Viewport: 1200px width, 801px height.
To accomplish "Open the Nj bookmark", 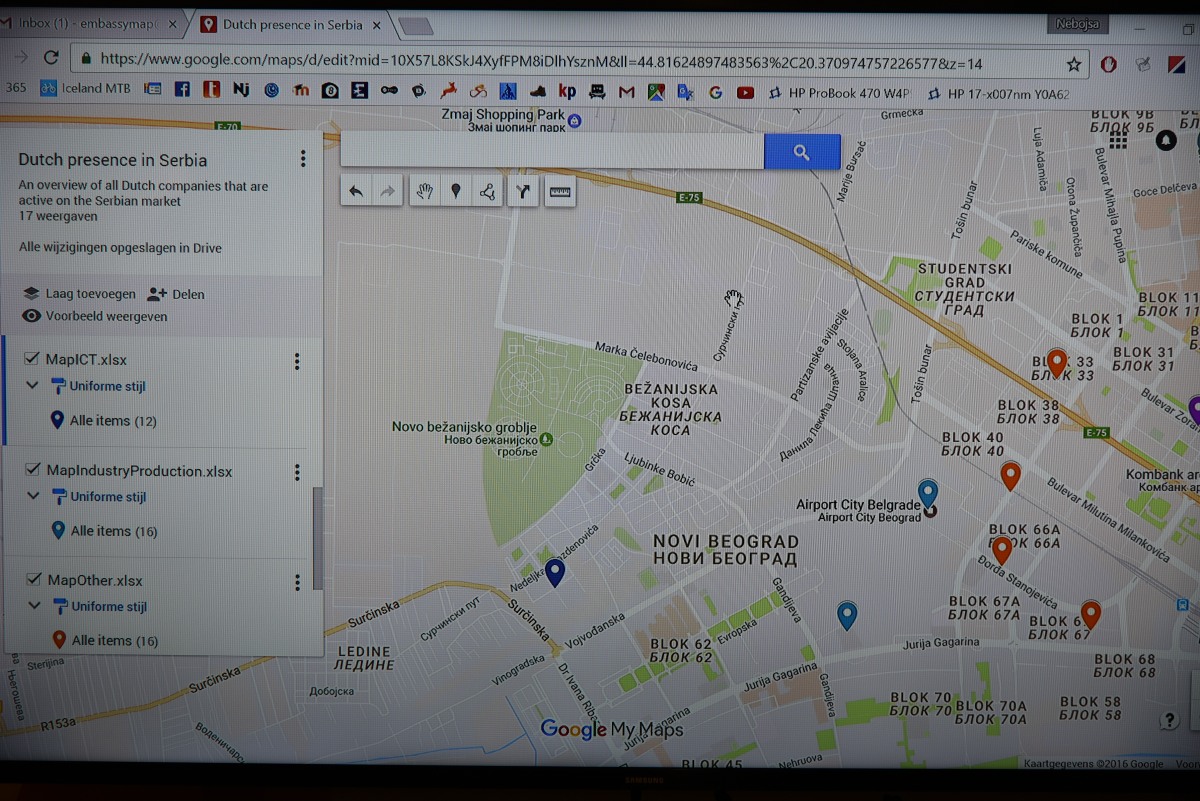I will (x=241, y=89).
